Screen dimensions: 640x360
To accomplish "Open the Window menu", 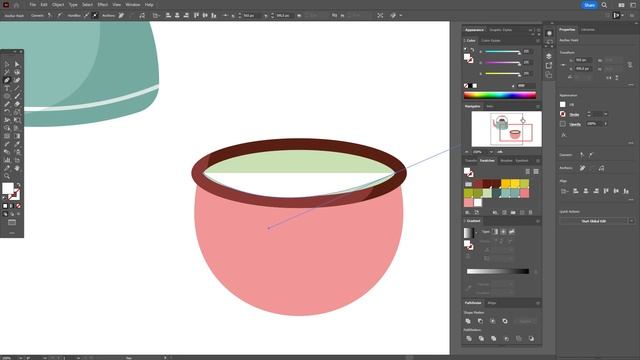I will [x=133, y=4].
